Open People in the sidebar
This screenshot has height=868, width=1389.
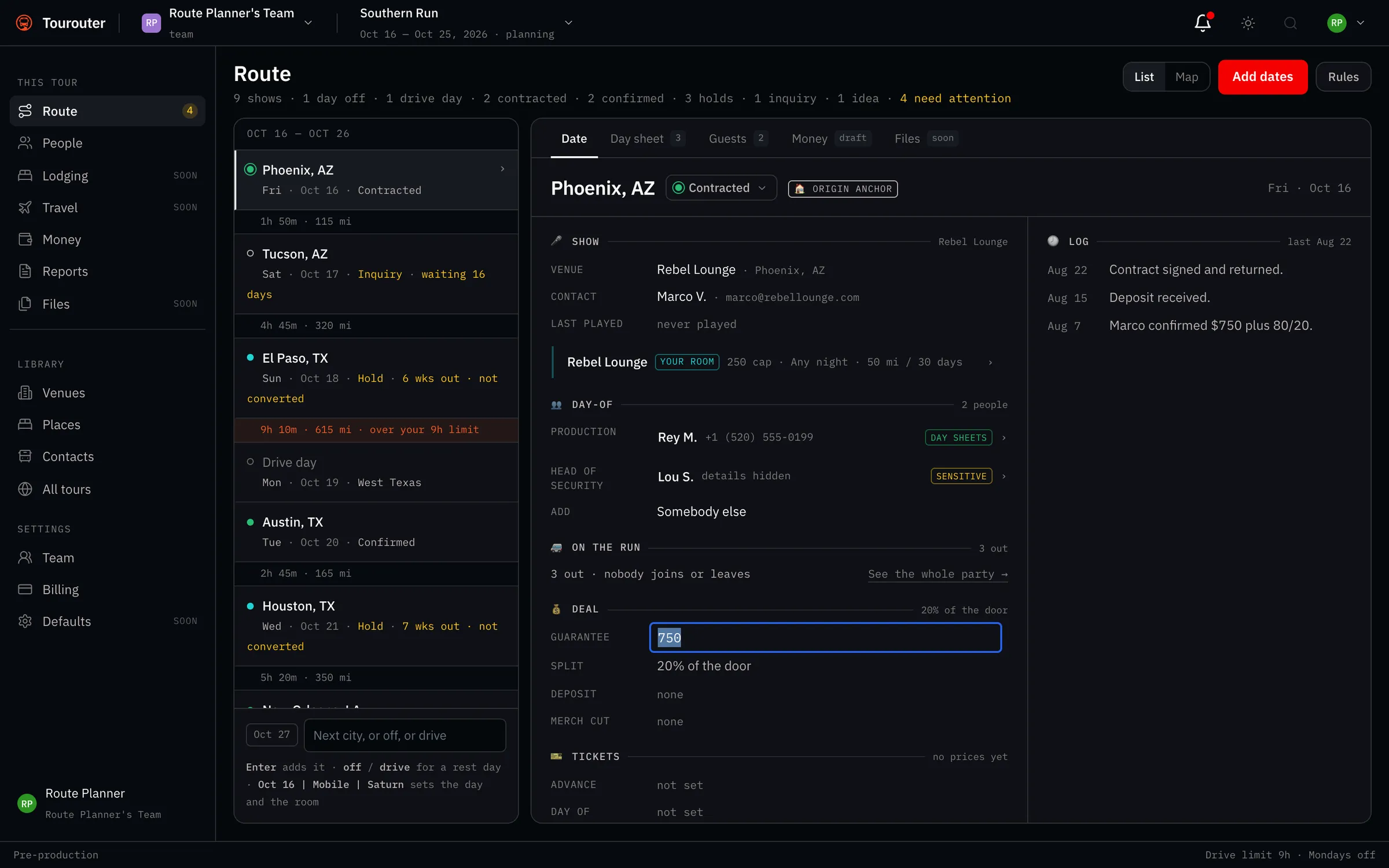click(108, 143)
